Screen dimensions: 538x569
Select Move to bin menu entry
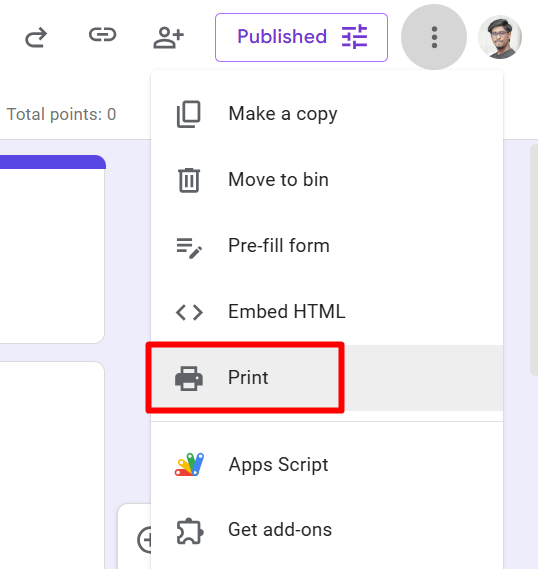point(327,180)
